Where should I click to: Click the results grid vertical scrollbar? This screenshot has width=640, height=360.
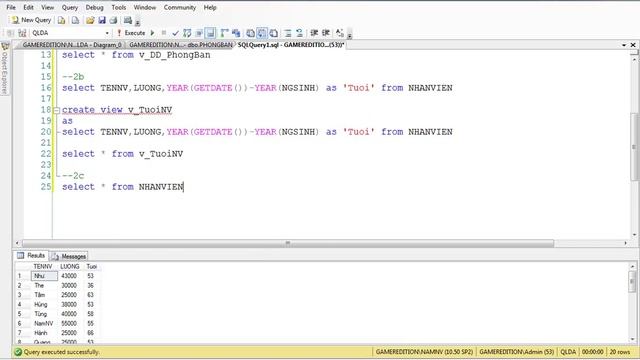click(x=632, y=282)
